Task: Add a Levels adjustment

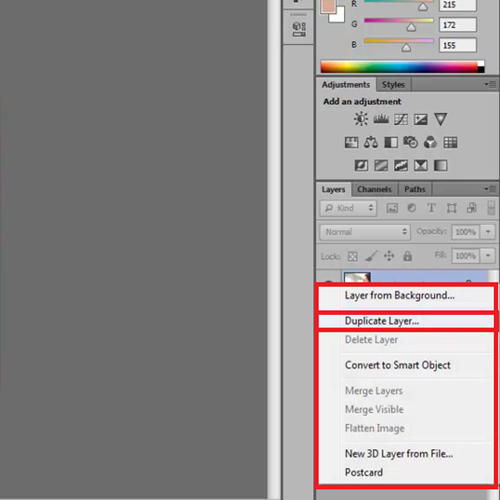Action: point(381,119)
